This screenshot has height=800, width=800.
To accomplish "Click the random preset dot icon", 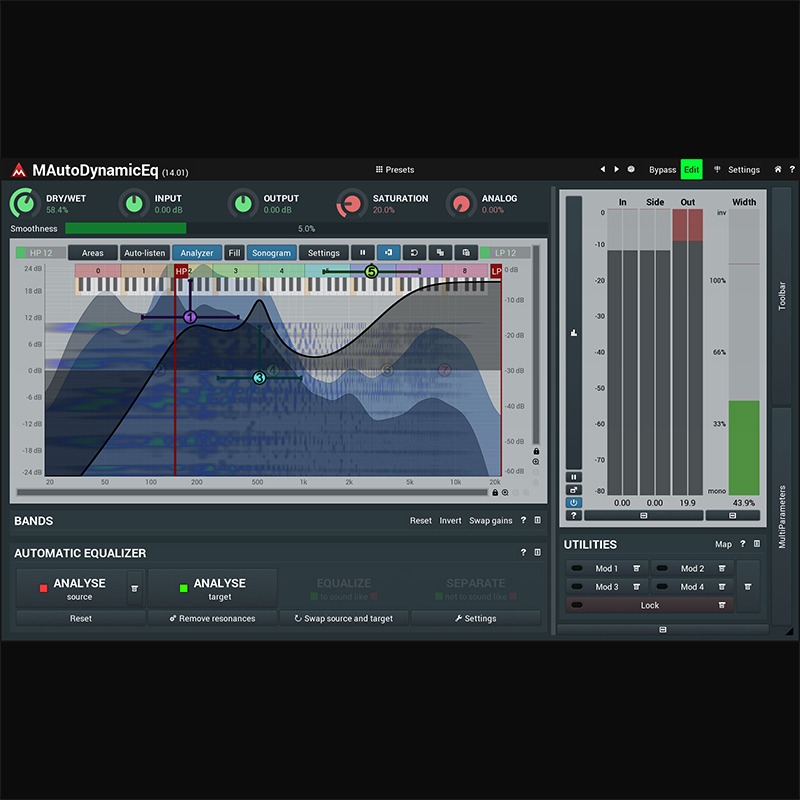I will tap(631, 169).
